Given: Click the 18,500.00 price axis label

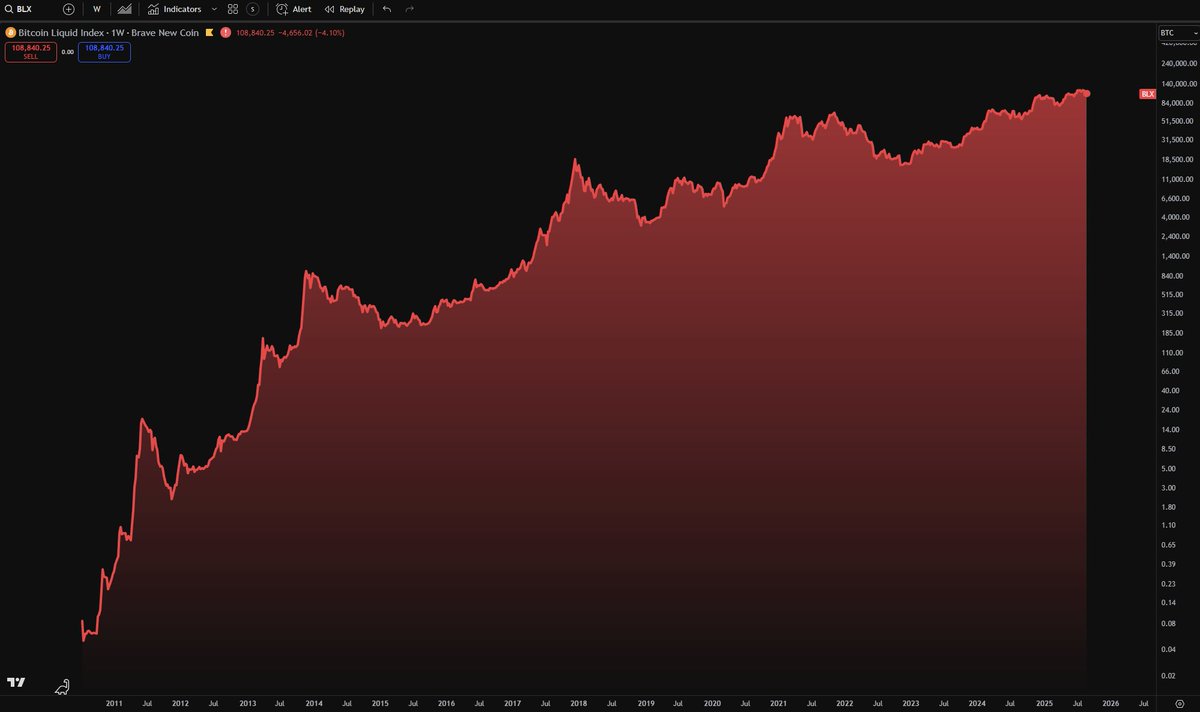Looking at the screenshot, I should 1177,160.
